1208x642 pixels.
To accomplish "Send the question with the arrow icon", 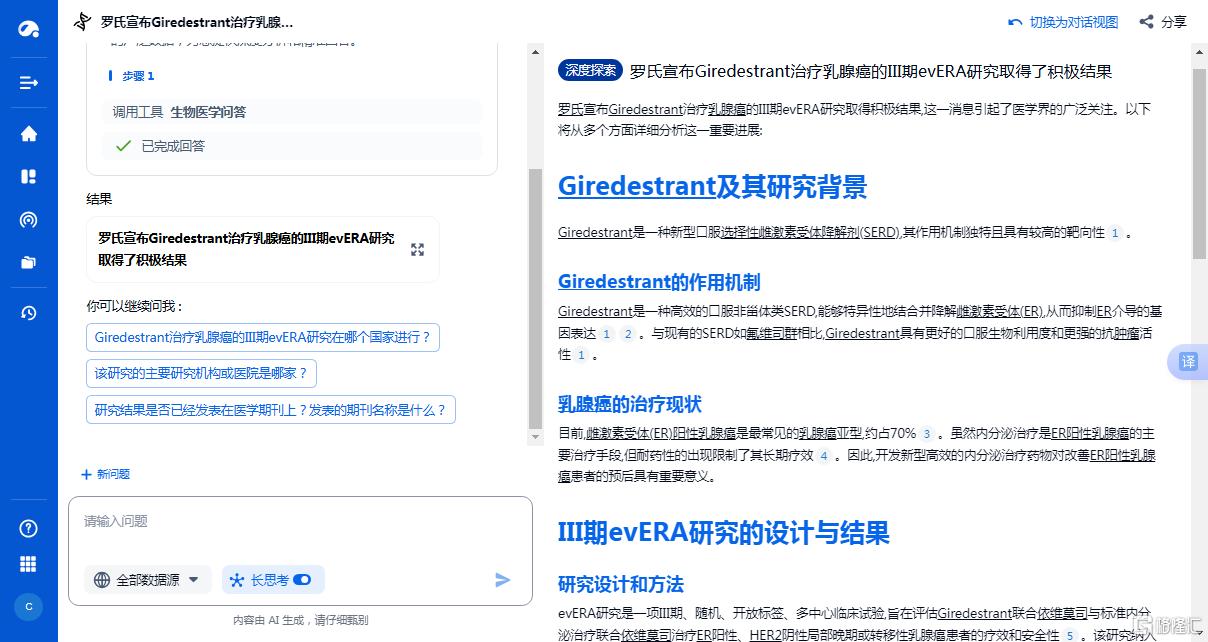I will point(503,580).
